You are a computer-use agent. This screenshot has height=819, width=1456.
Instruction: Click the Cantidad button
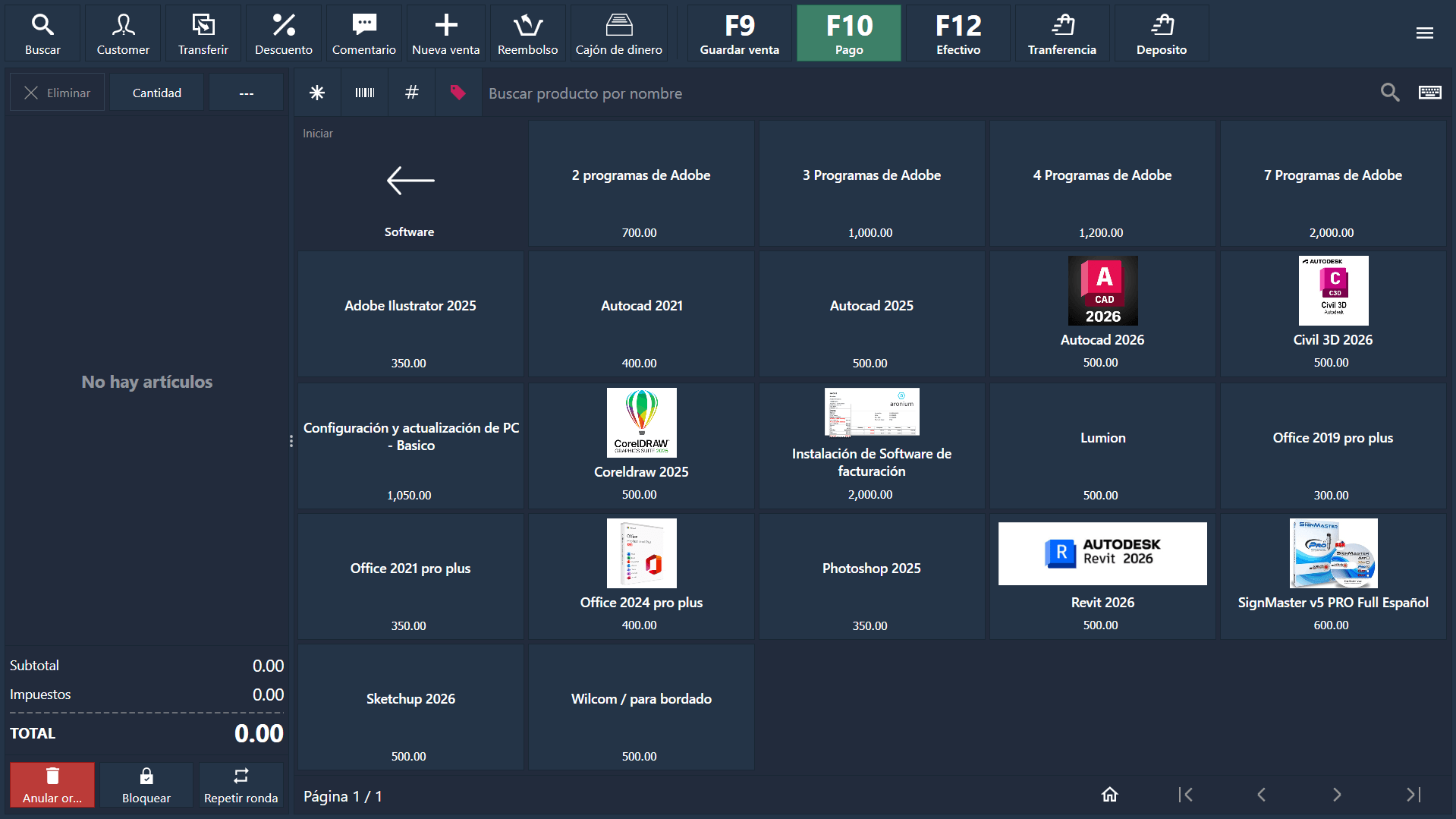click(x=157, y=93)
